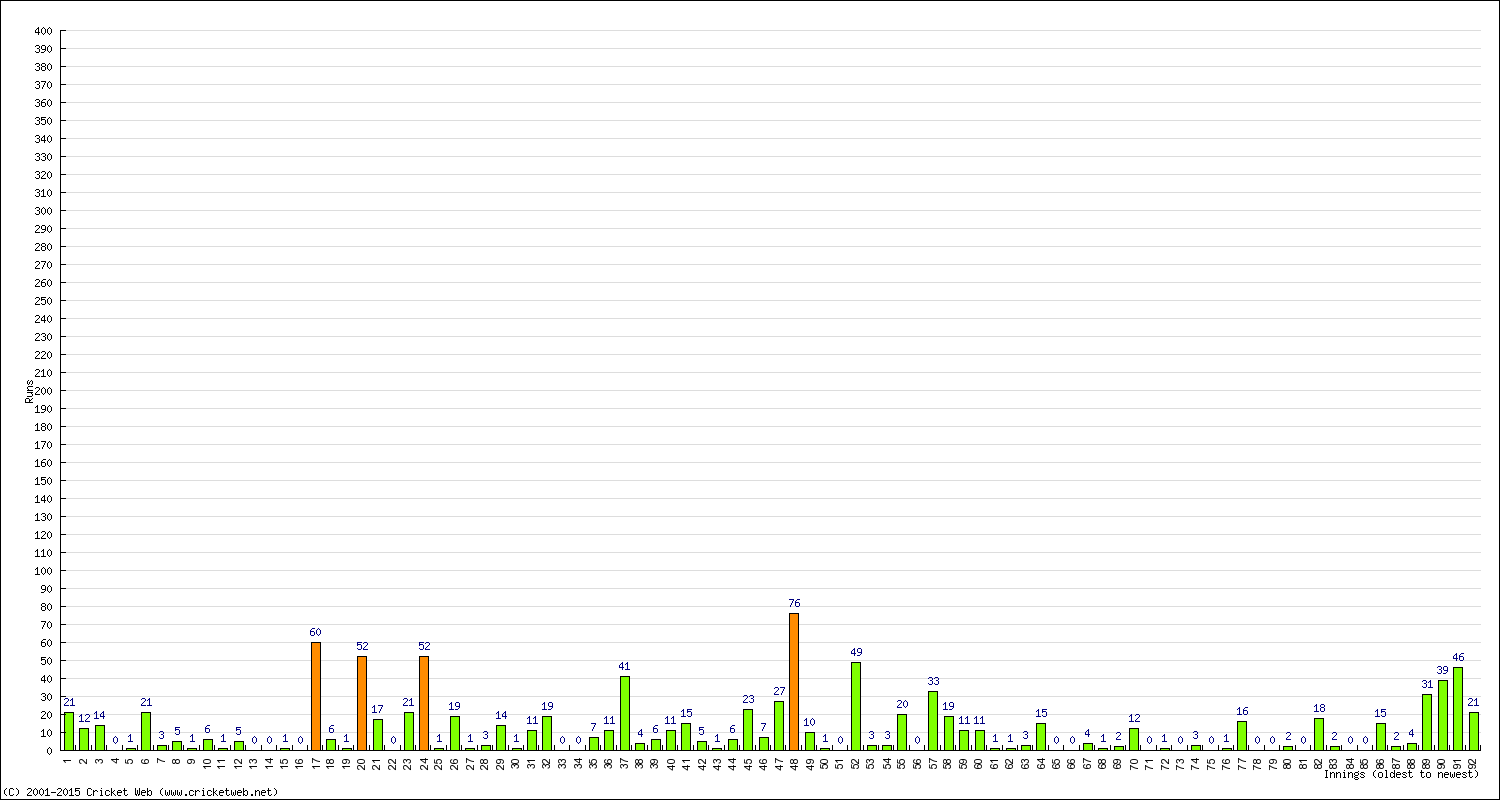Click the value label 49 above innings 52

pyautogui.click(x=856, y=653)
